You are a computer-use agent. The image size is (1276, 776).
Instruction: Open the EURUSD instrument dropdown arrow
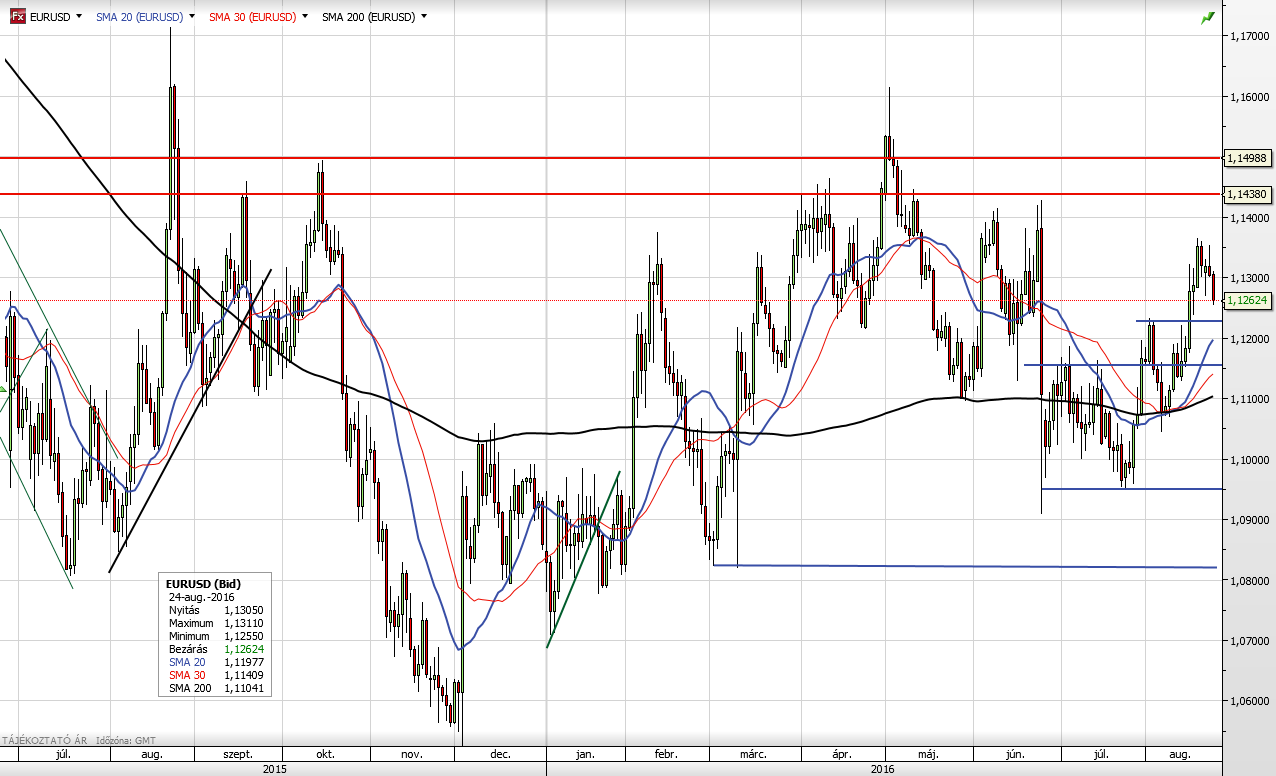(79, 17)
